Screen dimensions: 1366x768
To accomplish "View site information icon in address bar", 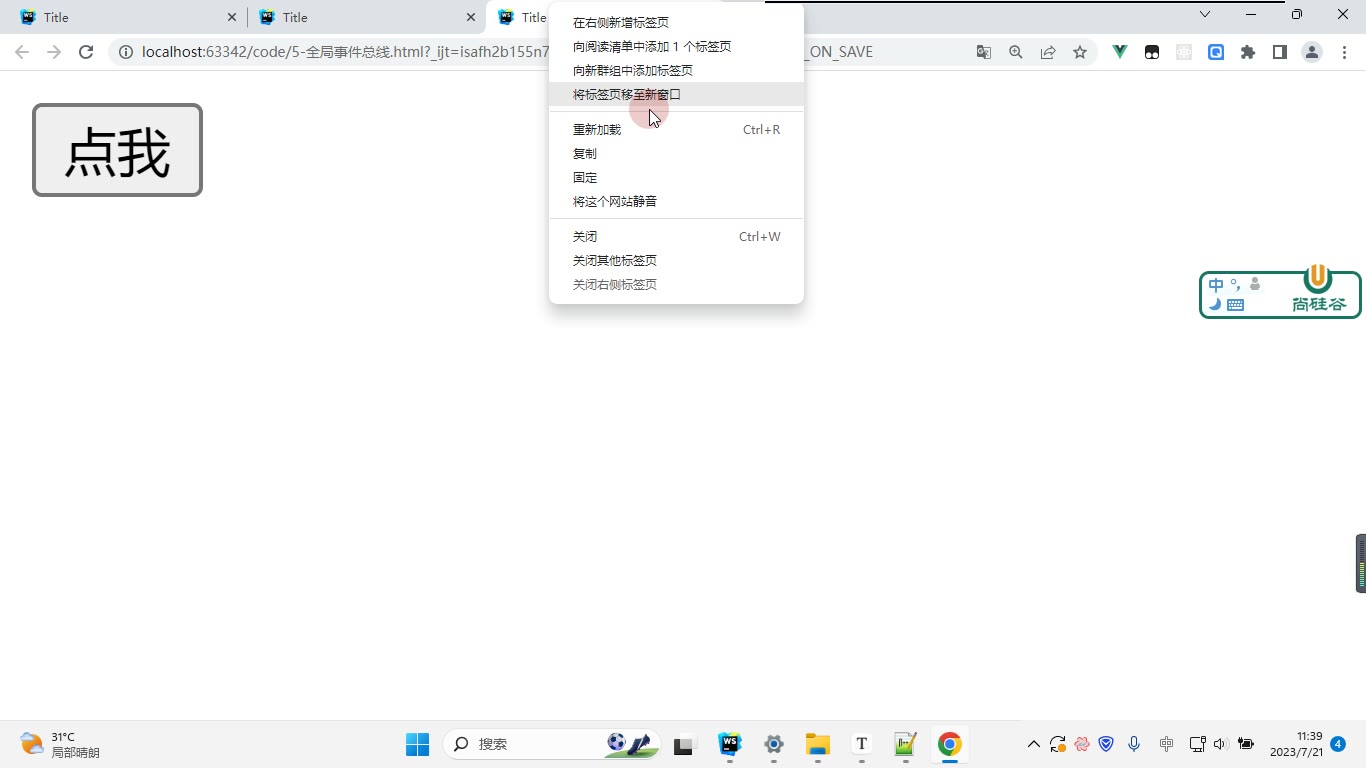I will click(125, 52).
